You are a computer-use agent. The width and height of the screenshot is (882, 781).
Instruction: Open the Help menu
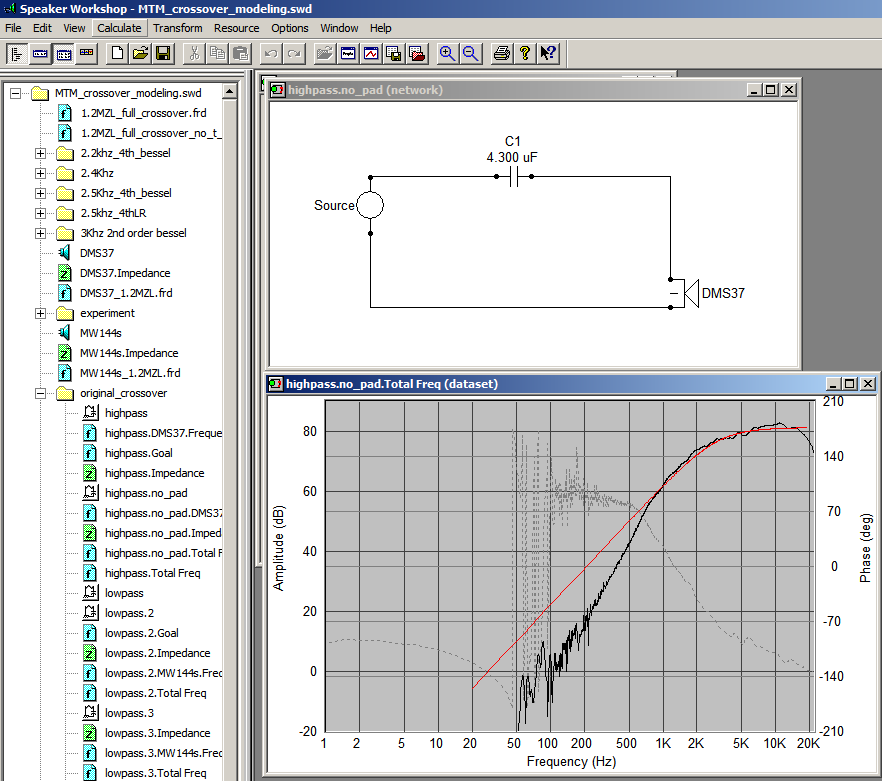click(x=381, y=28)
